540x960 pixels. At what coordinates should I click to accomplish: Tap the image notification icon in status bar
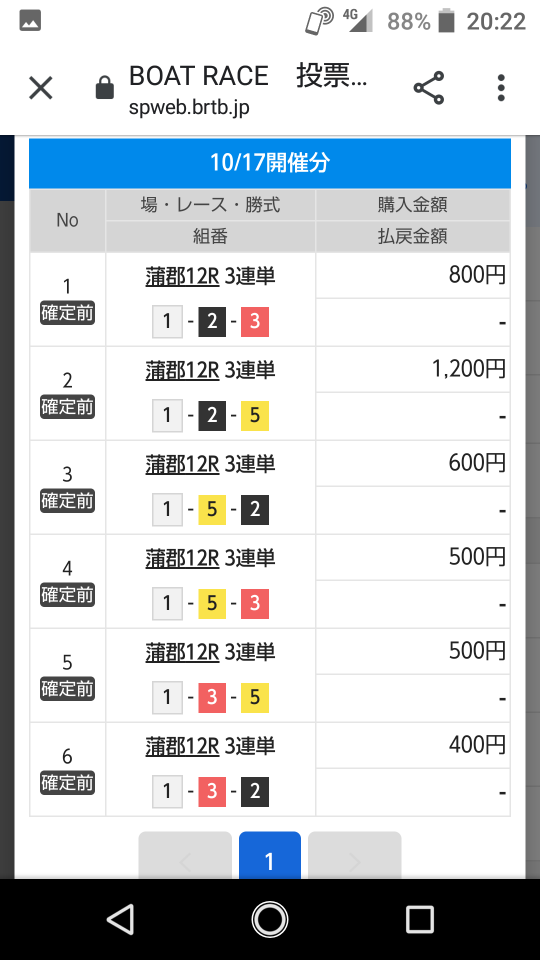(30, 21)
